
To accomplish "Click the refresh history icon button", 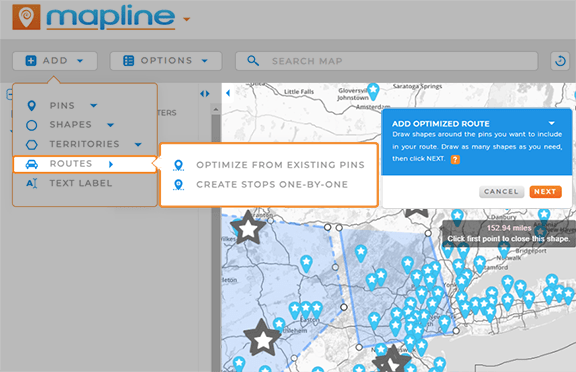I will click(560, 61).
